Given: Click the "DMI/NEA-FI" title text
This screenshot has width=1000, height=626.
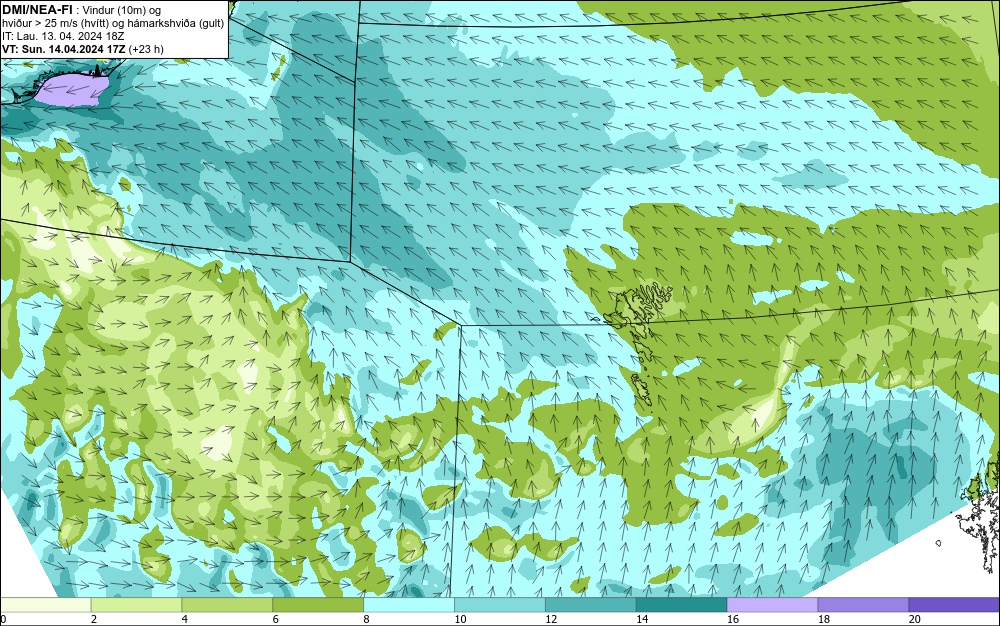Looking at the screenshot, I should coord(37,9).
